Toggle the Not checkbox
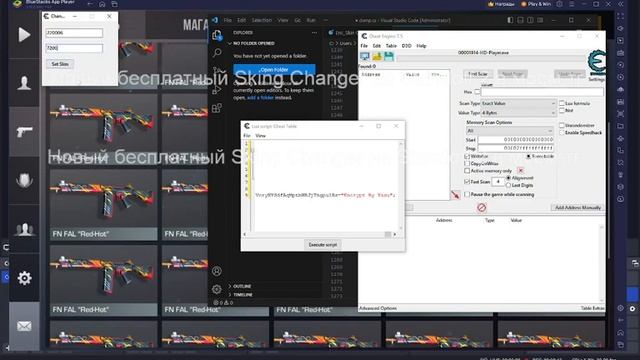The image size is (640, 360). 562,111
